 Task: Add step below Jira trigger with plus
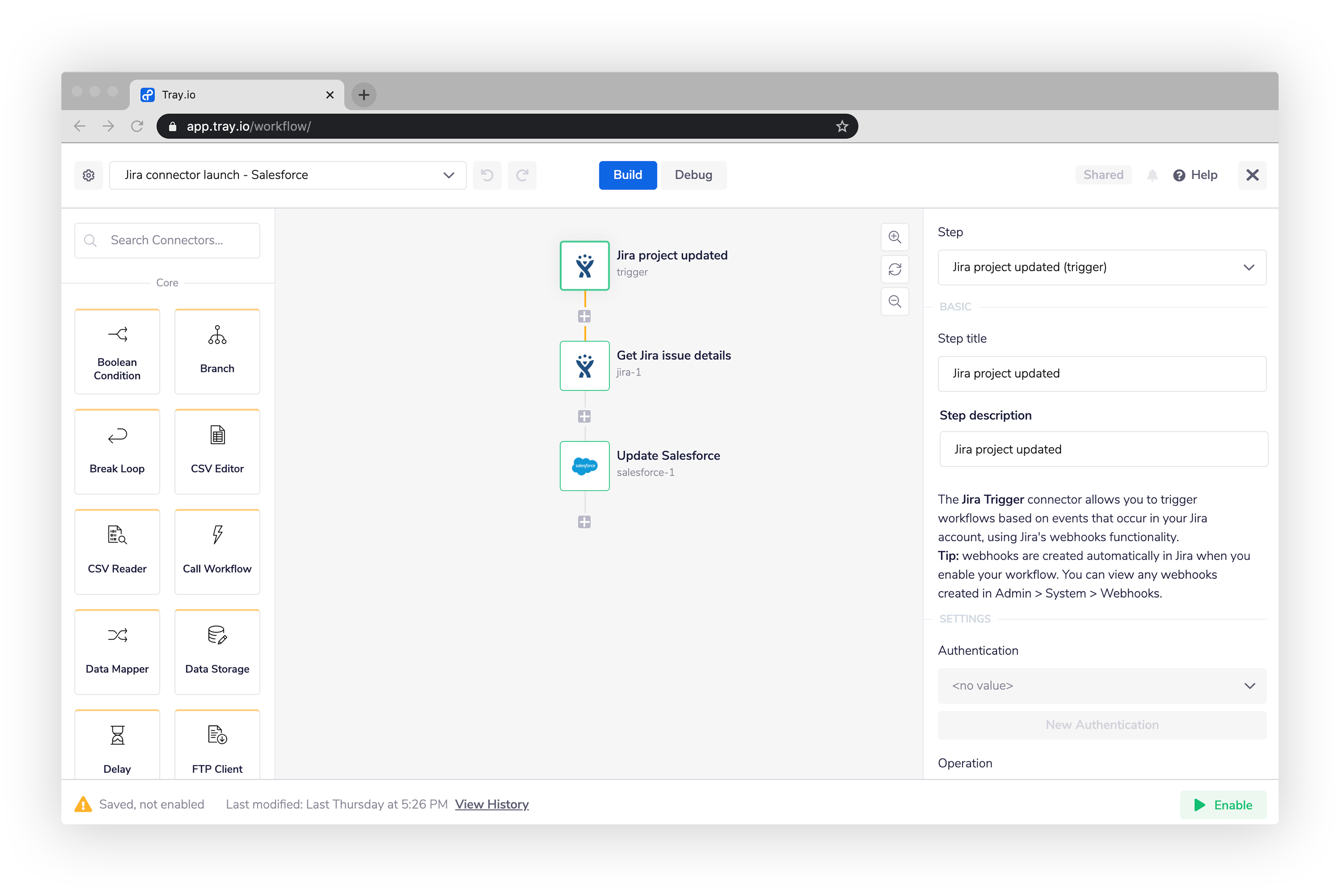tap(584, 316)
